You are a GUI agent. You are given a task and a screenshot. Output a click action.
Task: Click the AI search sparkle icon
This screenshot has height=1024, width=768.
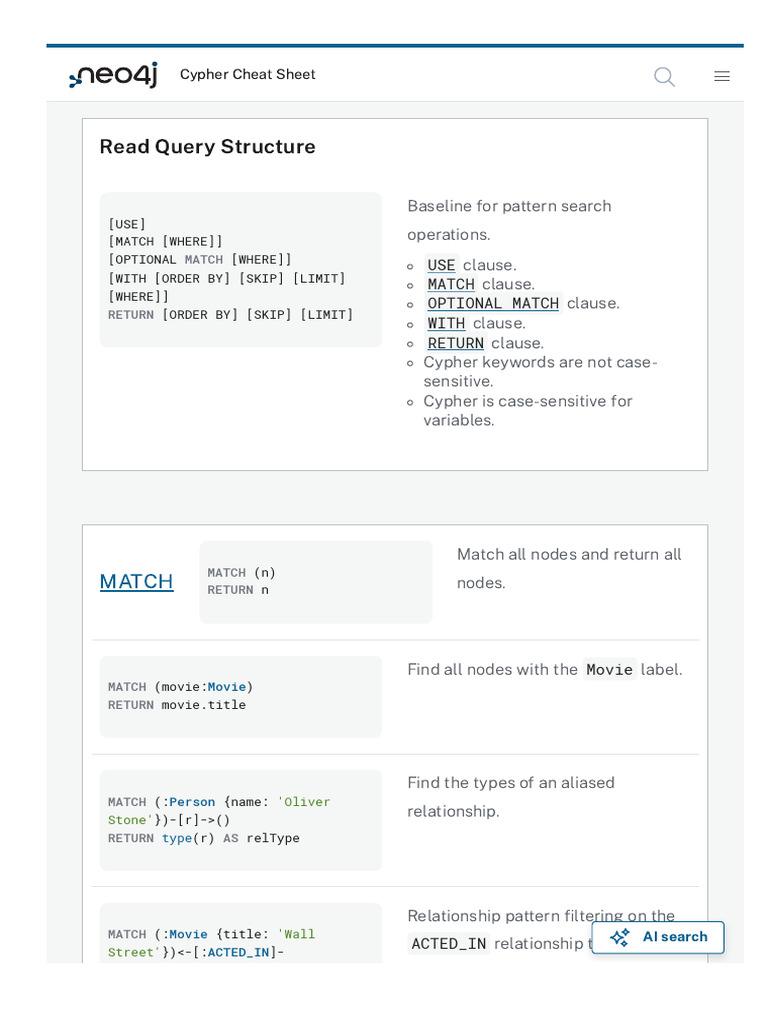point(620,937)
